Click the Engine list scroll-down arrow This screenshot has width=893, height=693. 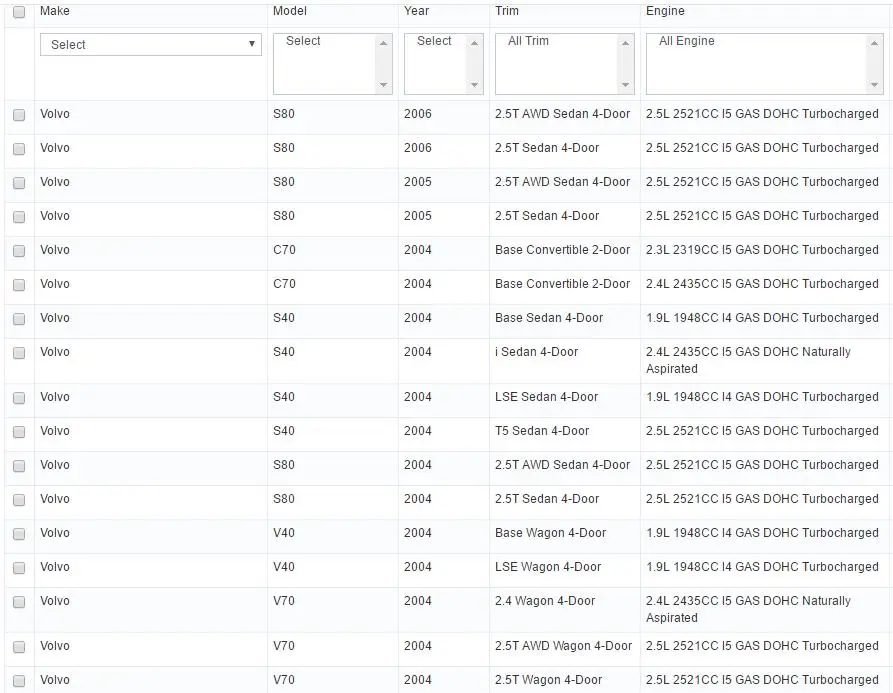(x=874, y=85)
